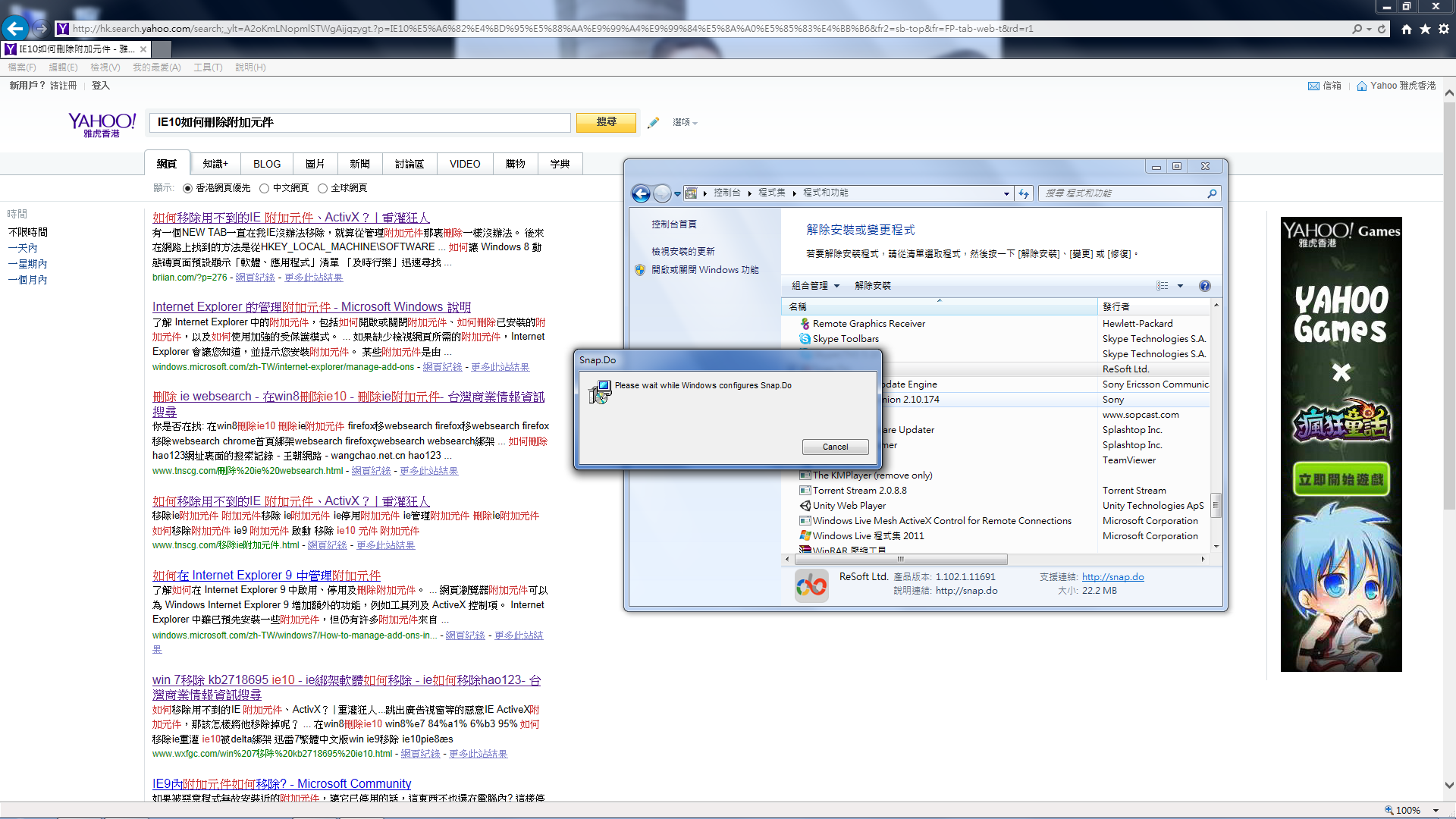Click the IE forward navigation arrow
This screenshot has width=1456, height=819.
41,29
